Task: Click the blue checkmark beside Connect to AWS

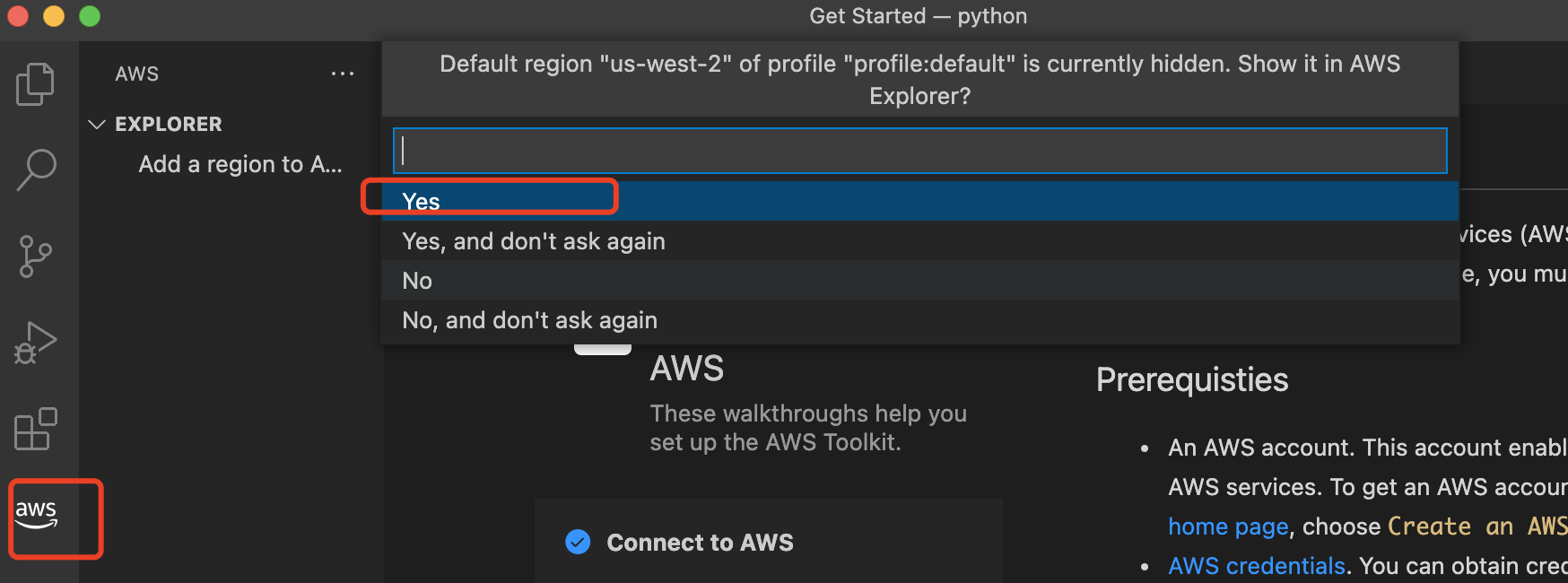Action: click(x=578, y=542)
